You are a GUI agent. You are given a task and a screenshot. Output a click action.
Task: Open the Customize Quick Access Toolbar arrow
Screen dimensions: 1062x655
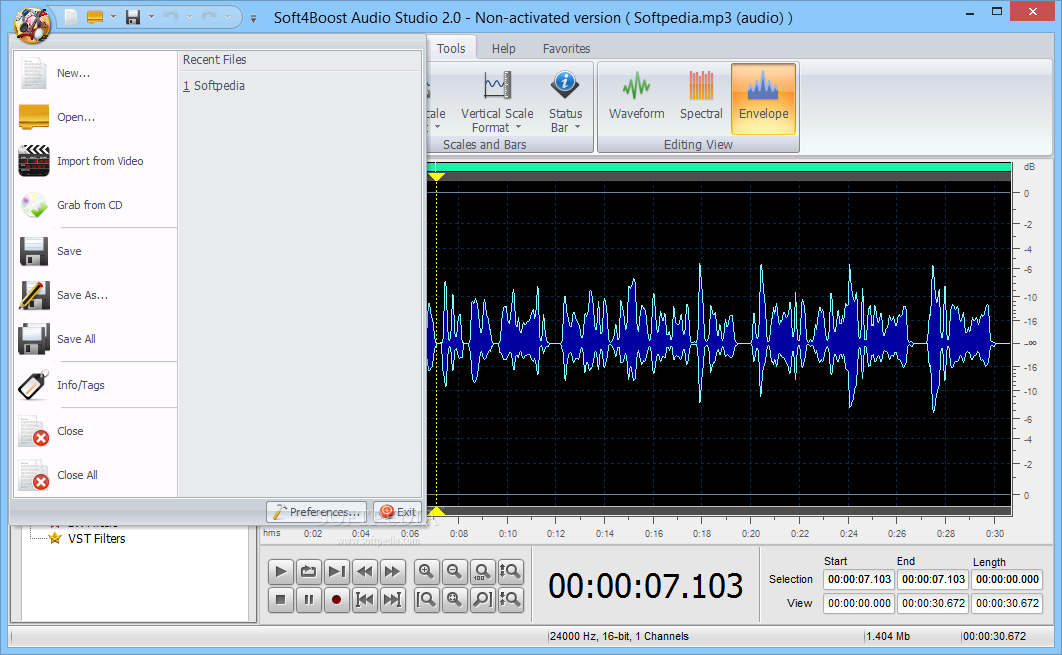253,19
